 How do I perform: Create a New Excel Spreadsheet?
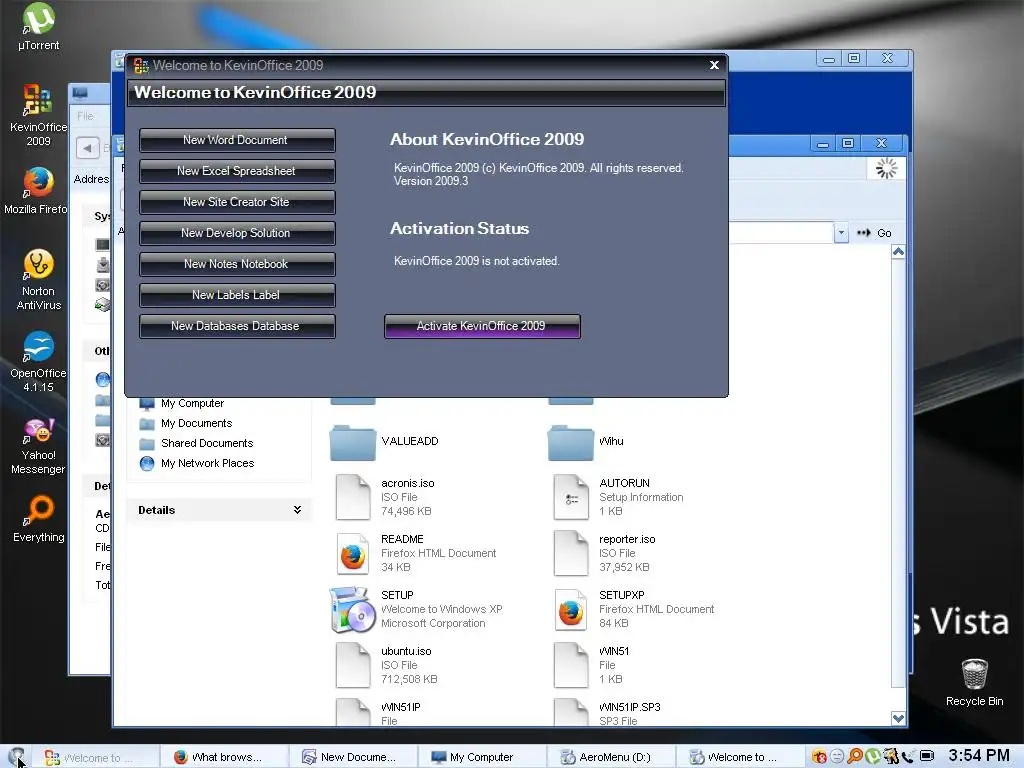pyautogui.click(x=237, y=171)
